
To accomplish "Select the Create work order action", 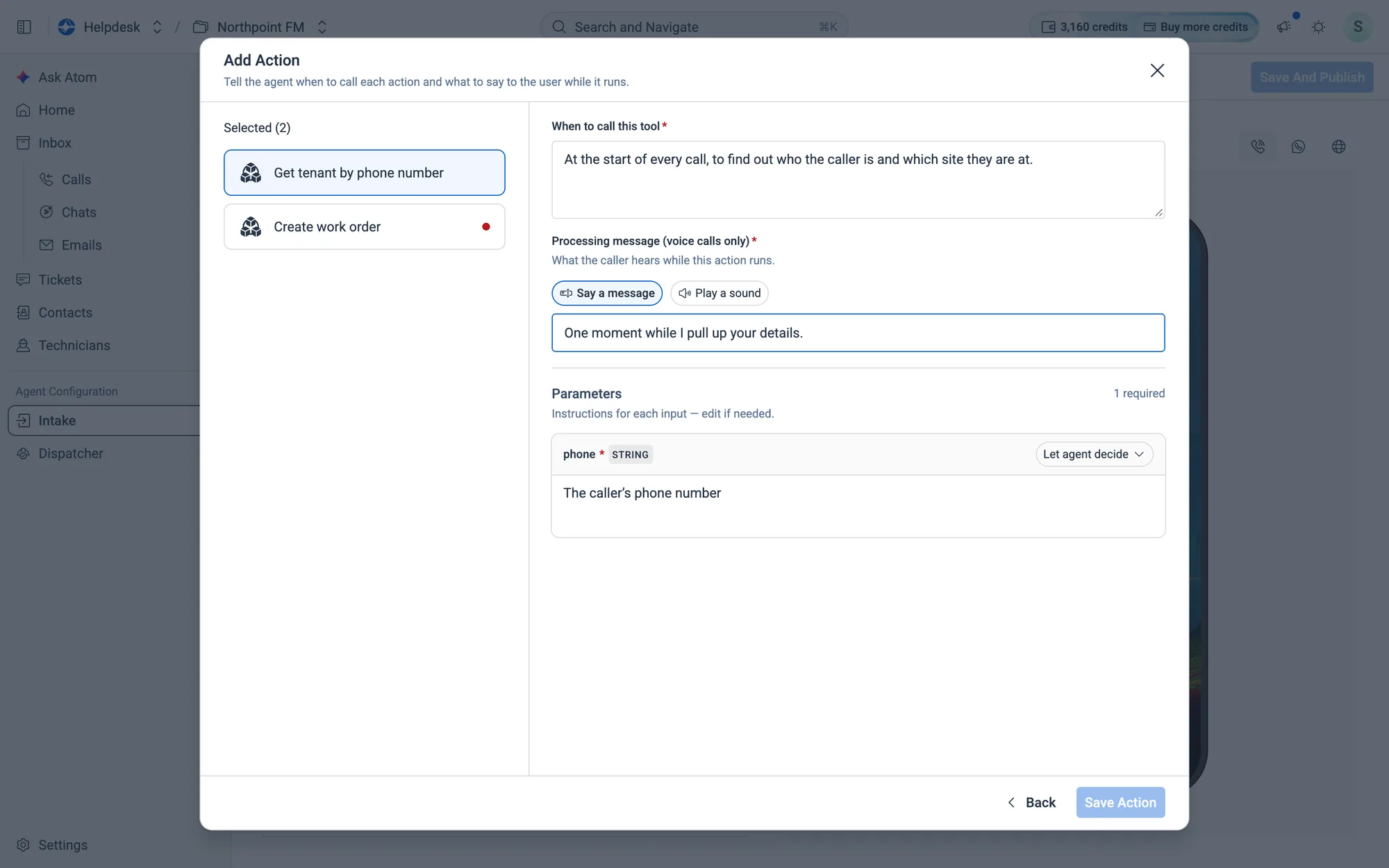I will tap(364, 226).
